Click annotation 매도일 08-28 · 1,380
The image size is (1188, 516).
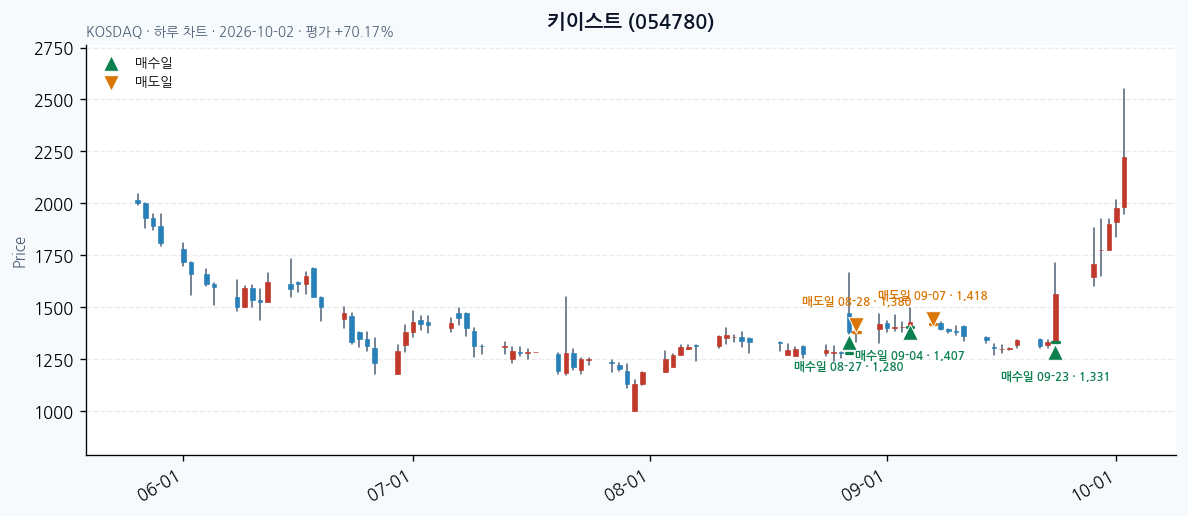click(857, 302)
